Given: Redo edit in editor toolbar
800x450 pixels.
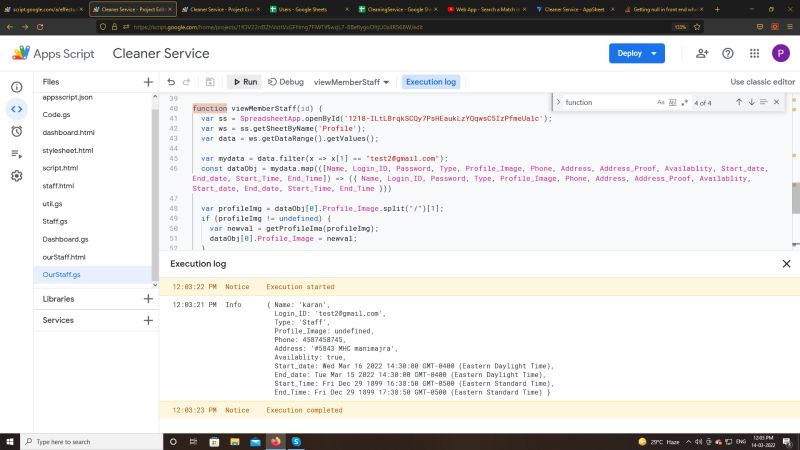Looking at the screenshot, I should point(187,82).
